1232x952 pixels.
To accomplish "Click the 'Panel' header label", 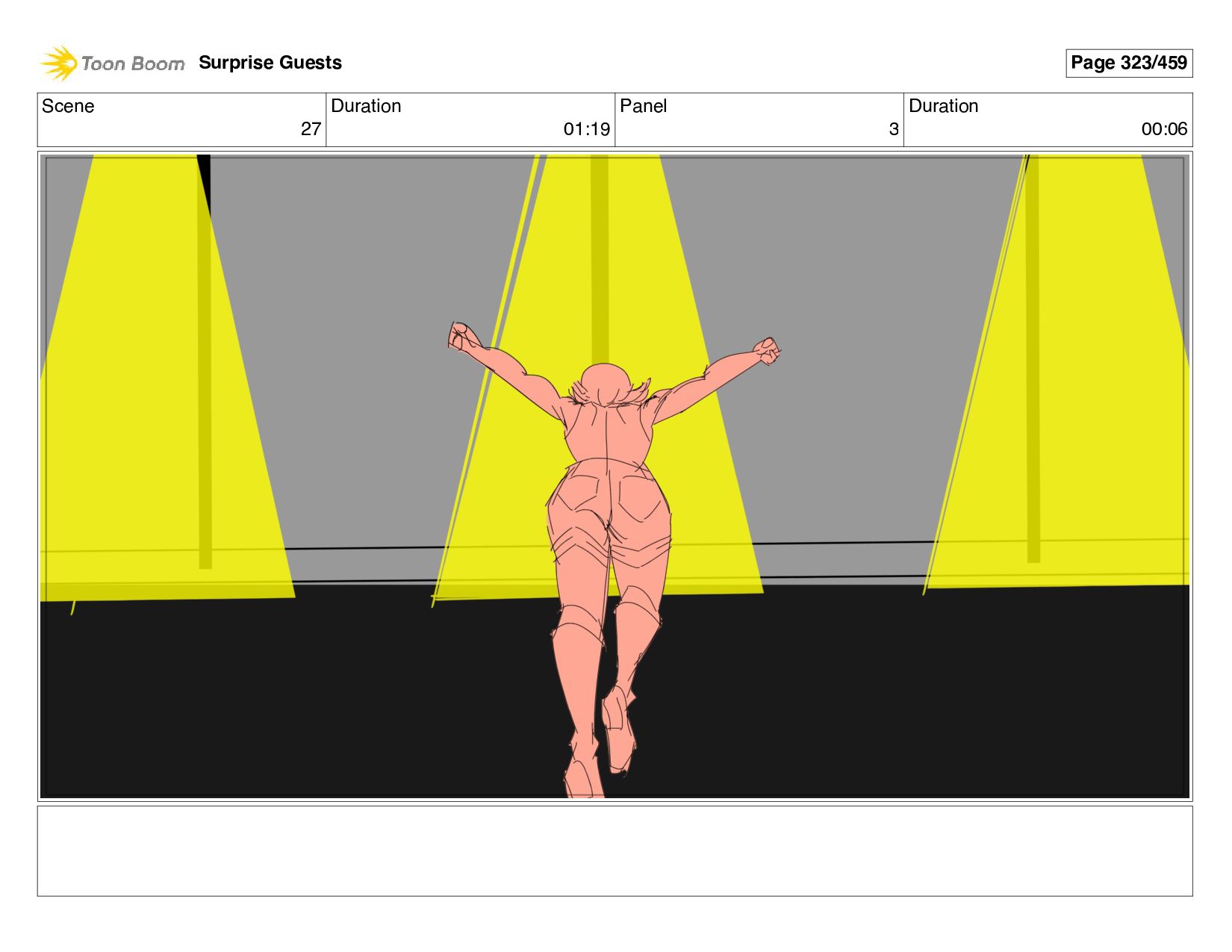I will pos(643,106).
